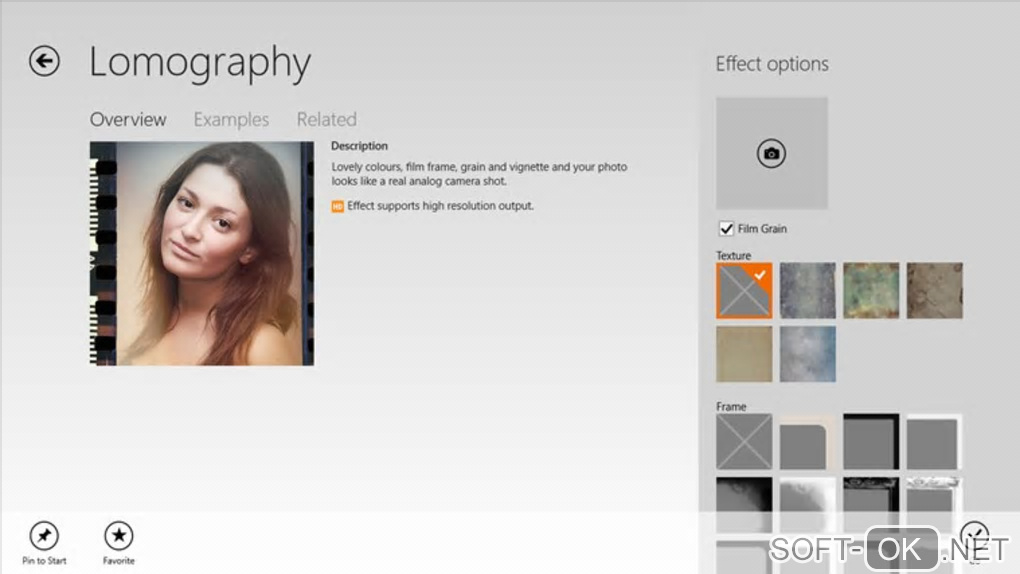
Task: Pin effect to Start
Action: pyautogui.click(x=44, y=543)
